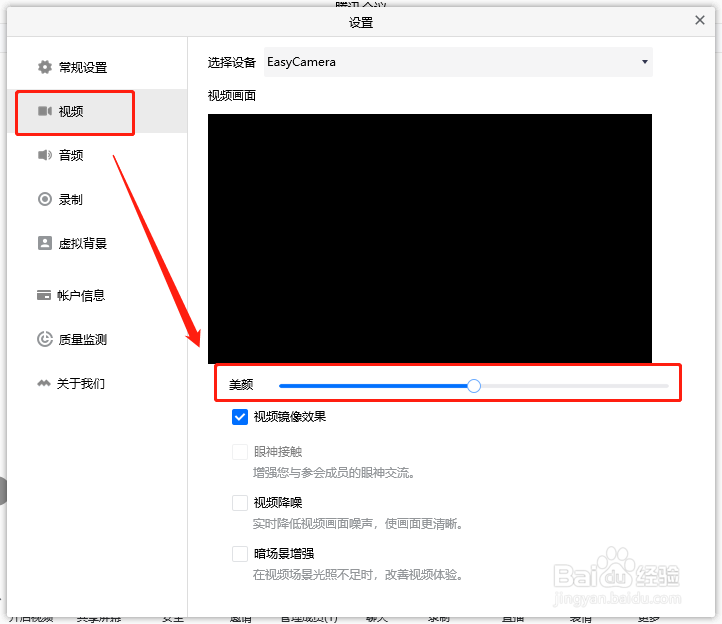The height and width of the screenshot is (624, 722).
Task: Open the 录制 settings section
Action: (97, 199)
